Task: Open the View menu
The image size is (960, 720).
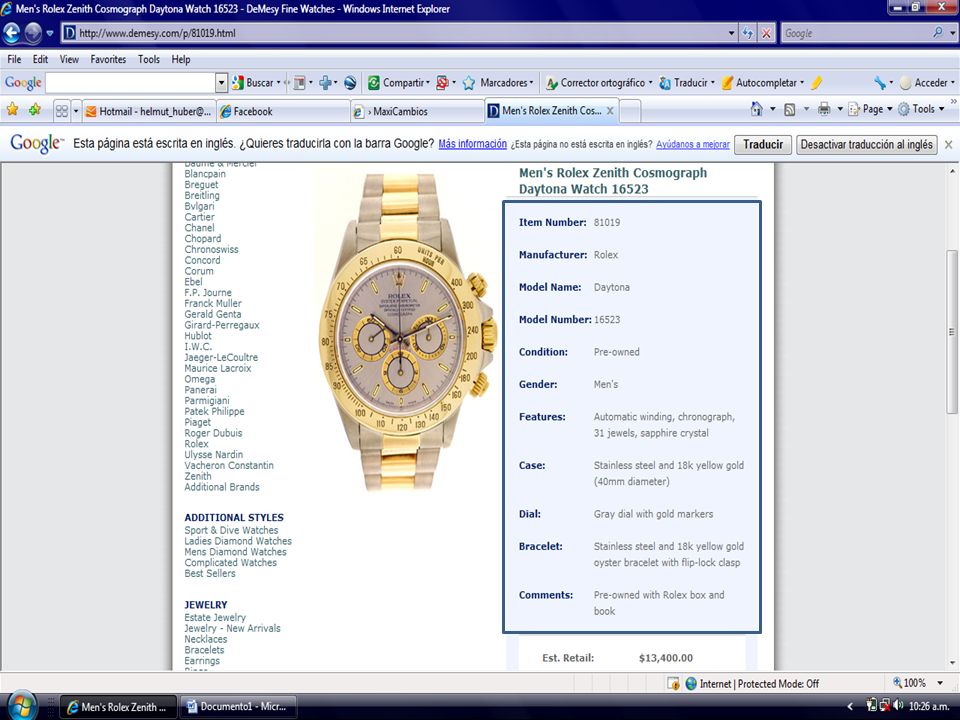Action: click(x=69, y=59)
